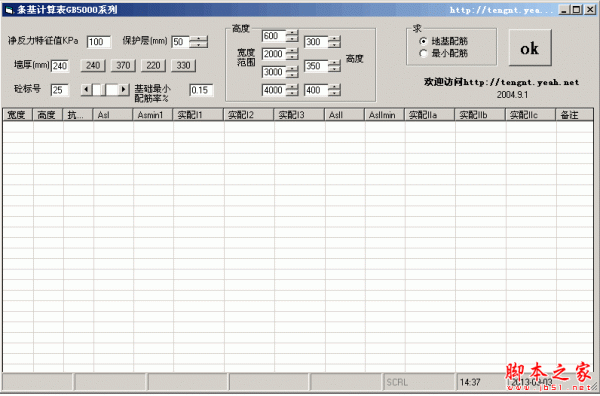Click the 2004.9.1 date label
The height and width of the screenshot is (396, 600).
pos(512,95)
